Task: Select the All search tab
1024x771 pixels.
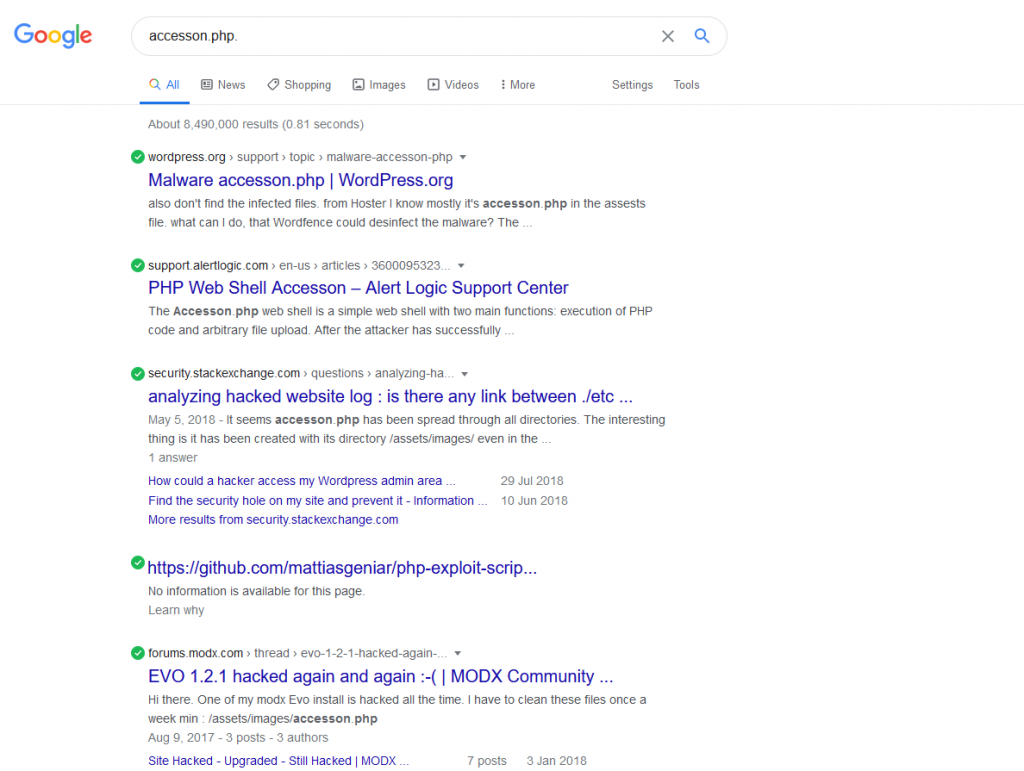Action: point(165,85)
